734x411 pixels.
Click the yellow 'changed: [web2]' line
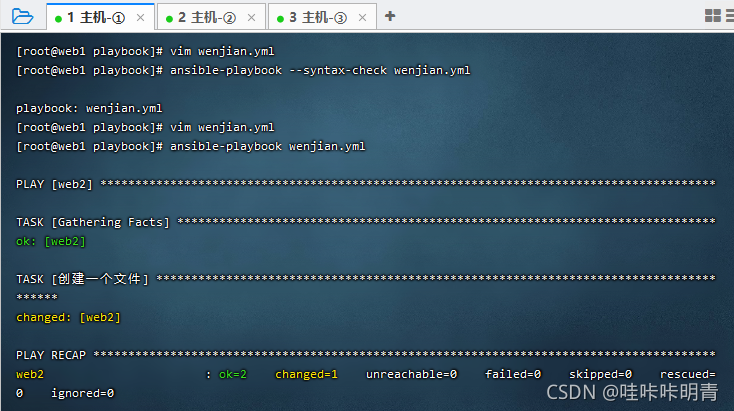click(68, 317)
